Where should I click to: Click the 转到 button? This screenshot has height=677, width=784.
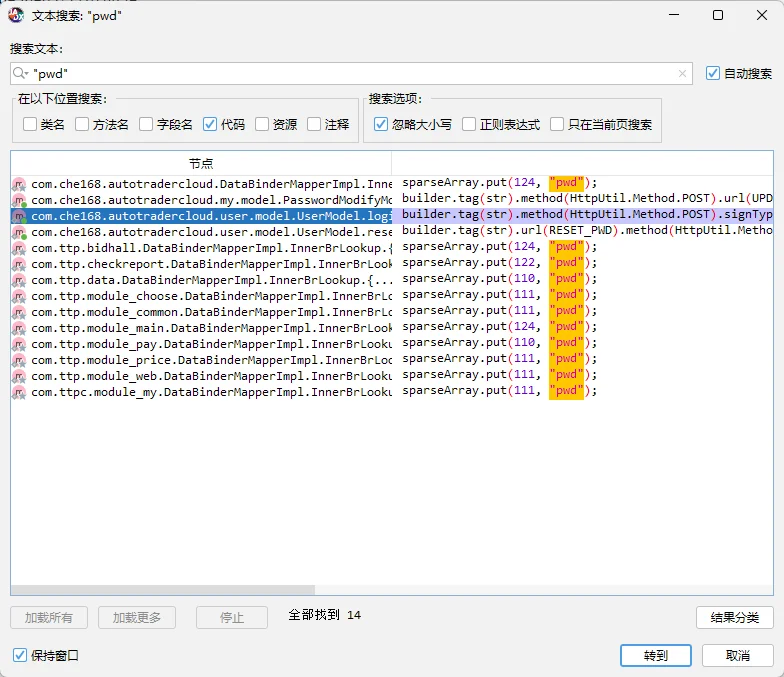coord(656,655)
